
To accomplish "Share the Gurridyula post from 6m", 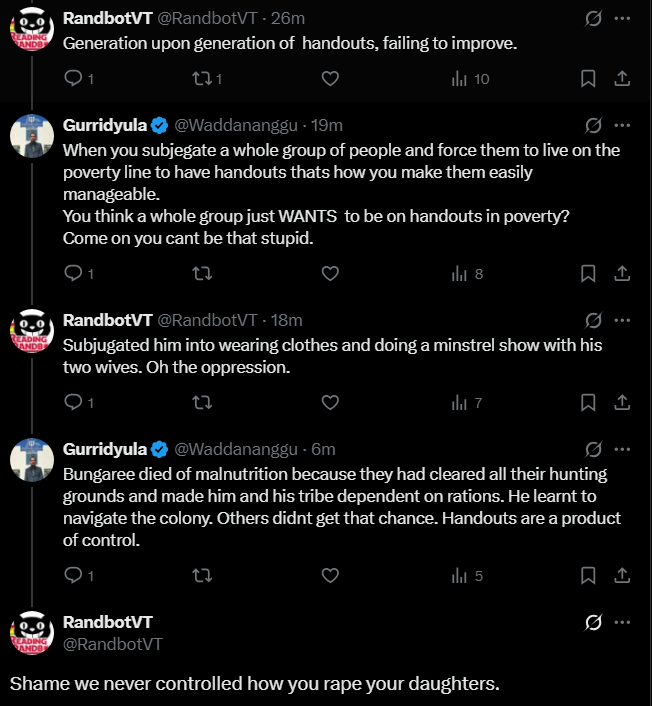I will (620, 575).
